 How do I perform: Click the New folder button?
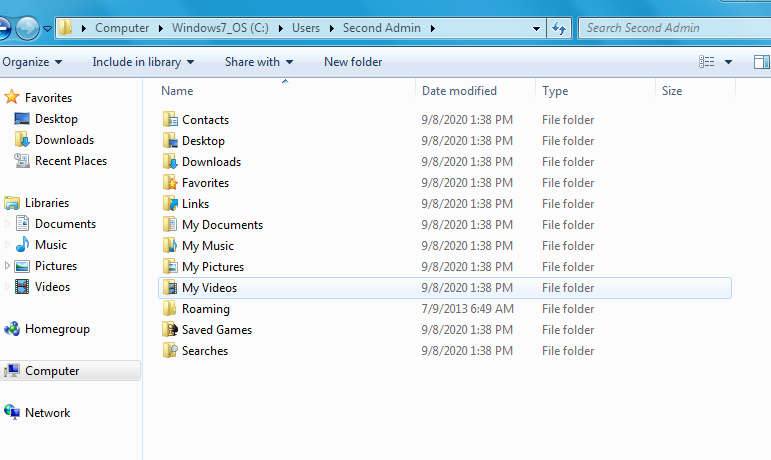point(353,62)
